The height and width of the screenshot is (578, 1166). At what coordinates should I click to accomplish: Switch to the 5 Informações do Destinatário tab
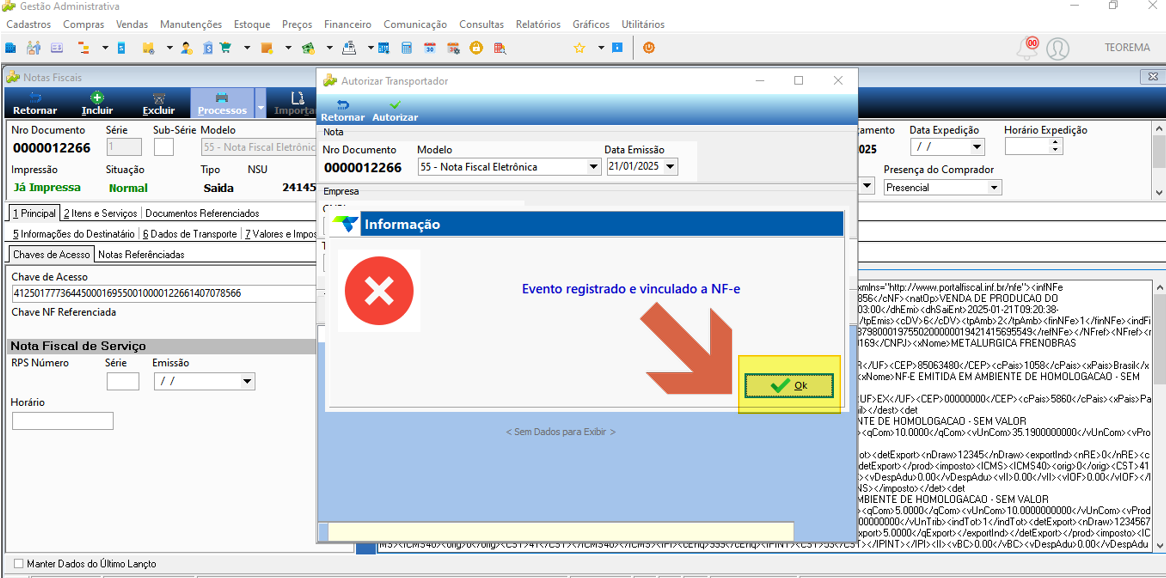(74, 234)
